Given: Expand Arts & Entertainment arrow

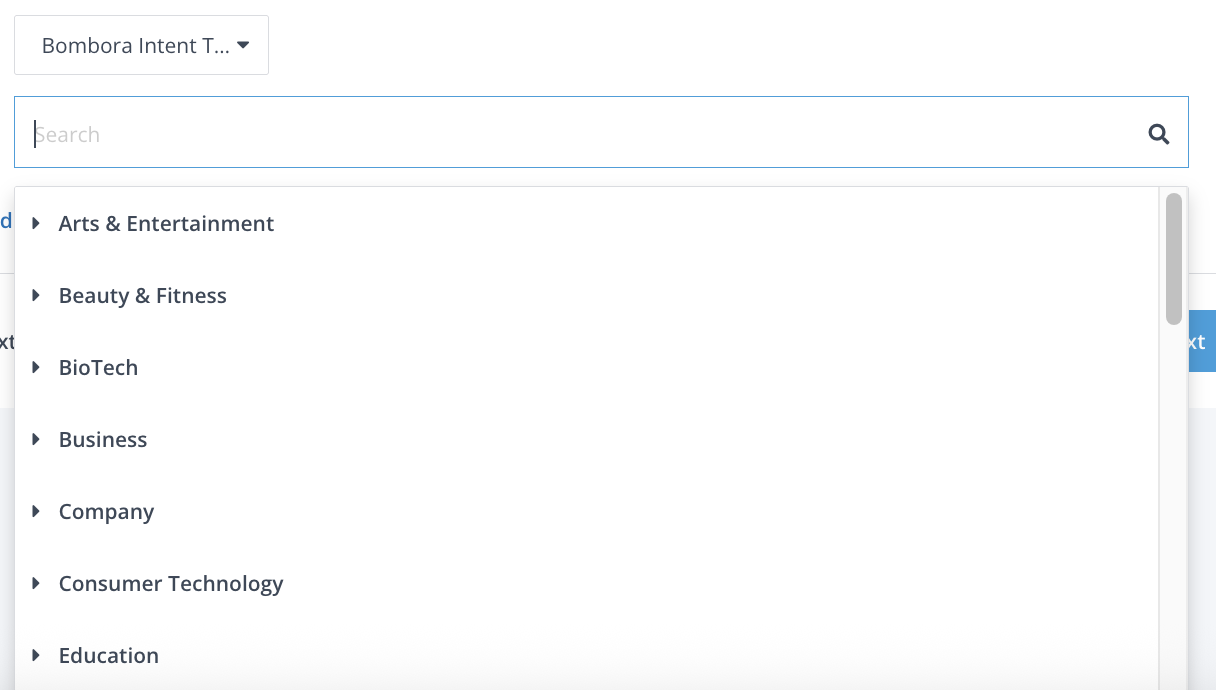Looking at the screenshot, I should (36, 223).
